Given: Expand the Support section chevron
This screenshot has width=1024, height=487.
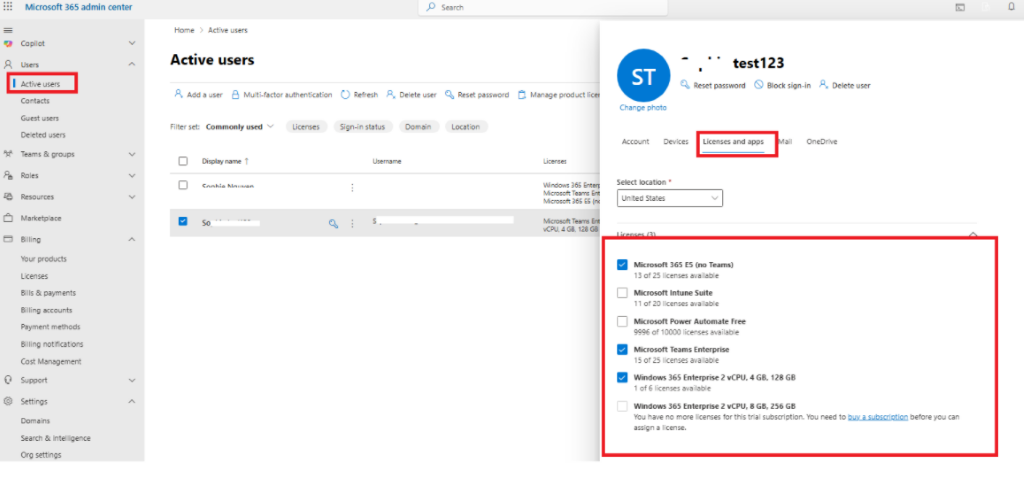Looking at the screenshot, I should point(132,380).
